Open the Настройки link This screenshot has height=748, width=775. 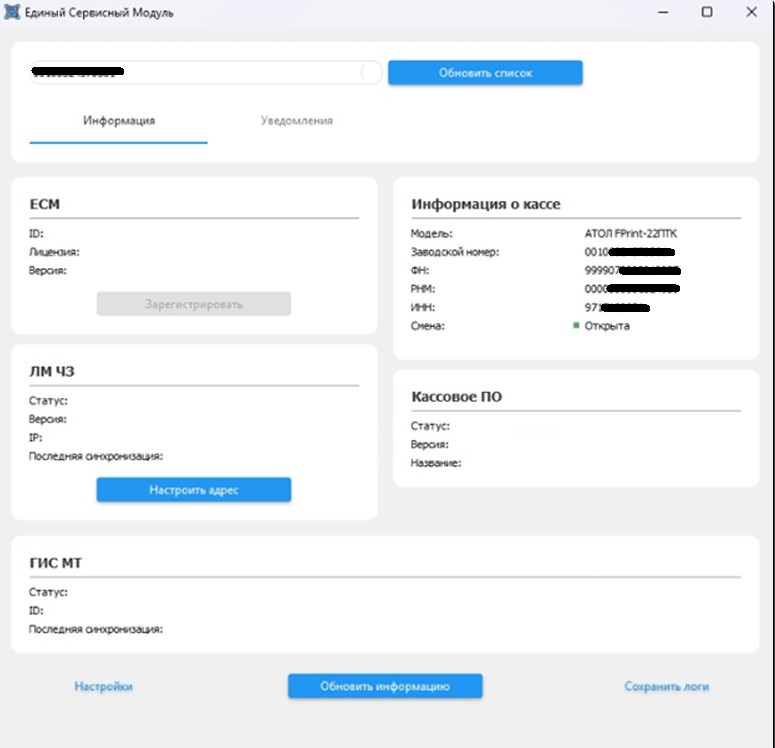(x=103, y=686)
